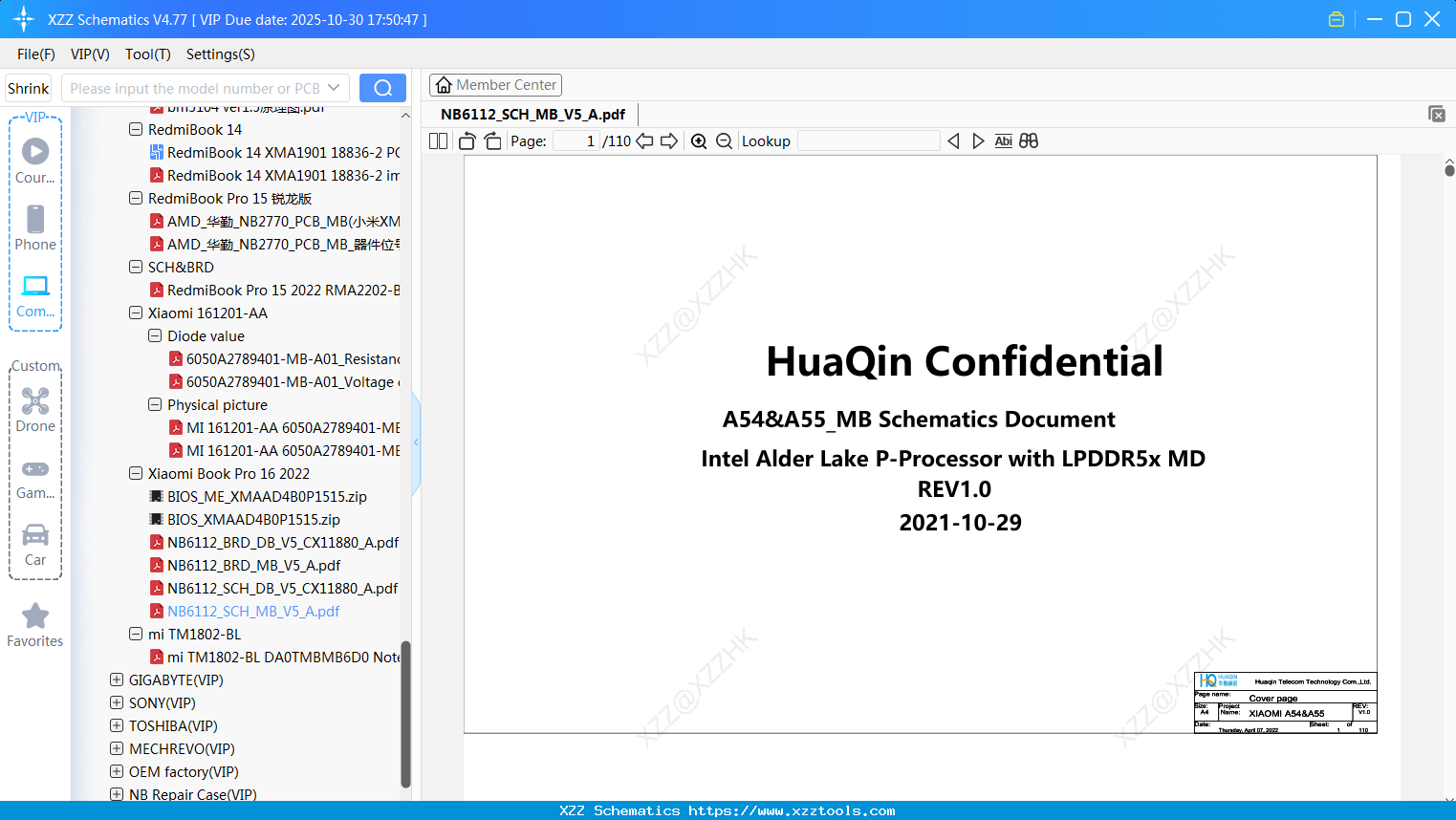Open the VIP(V) menu

90,54
